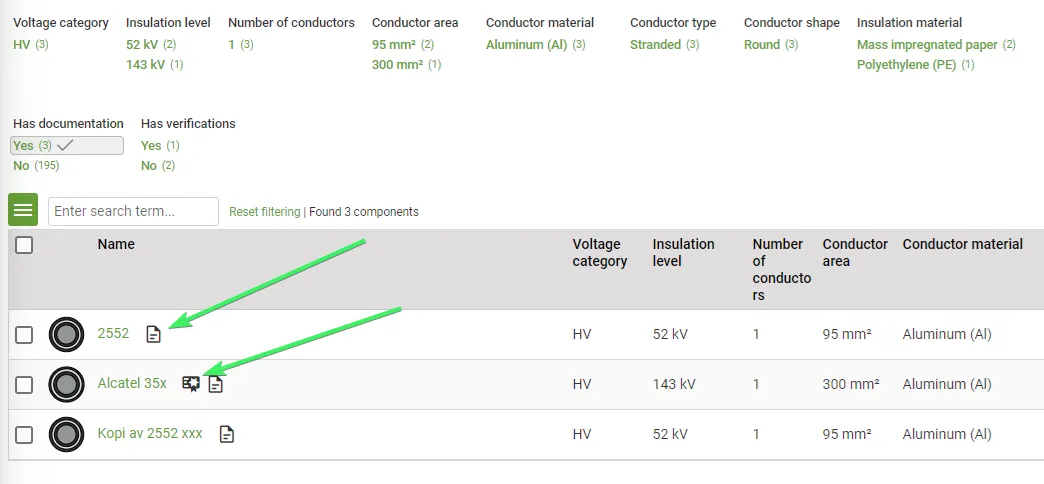Filter Has documentation by No

click(x=36, y=165)
